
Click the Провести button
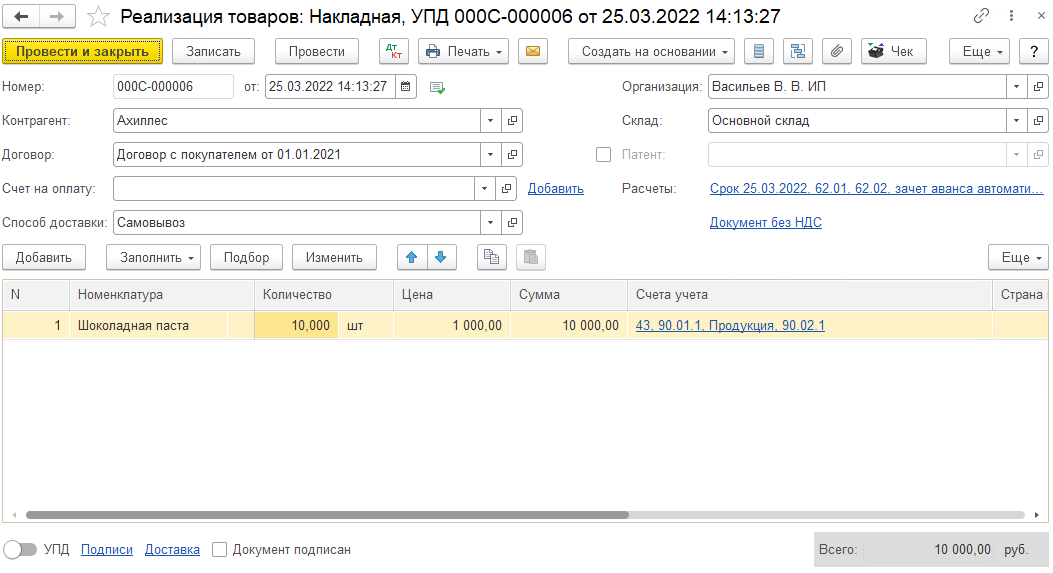pos(317,51)
